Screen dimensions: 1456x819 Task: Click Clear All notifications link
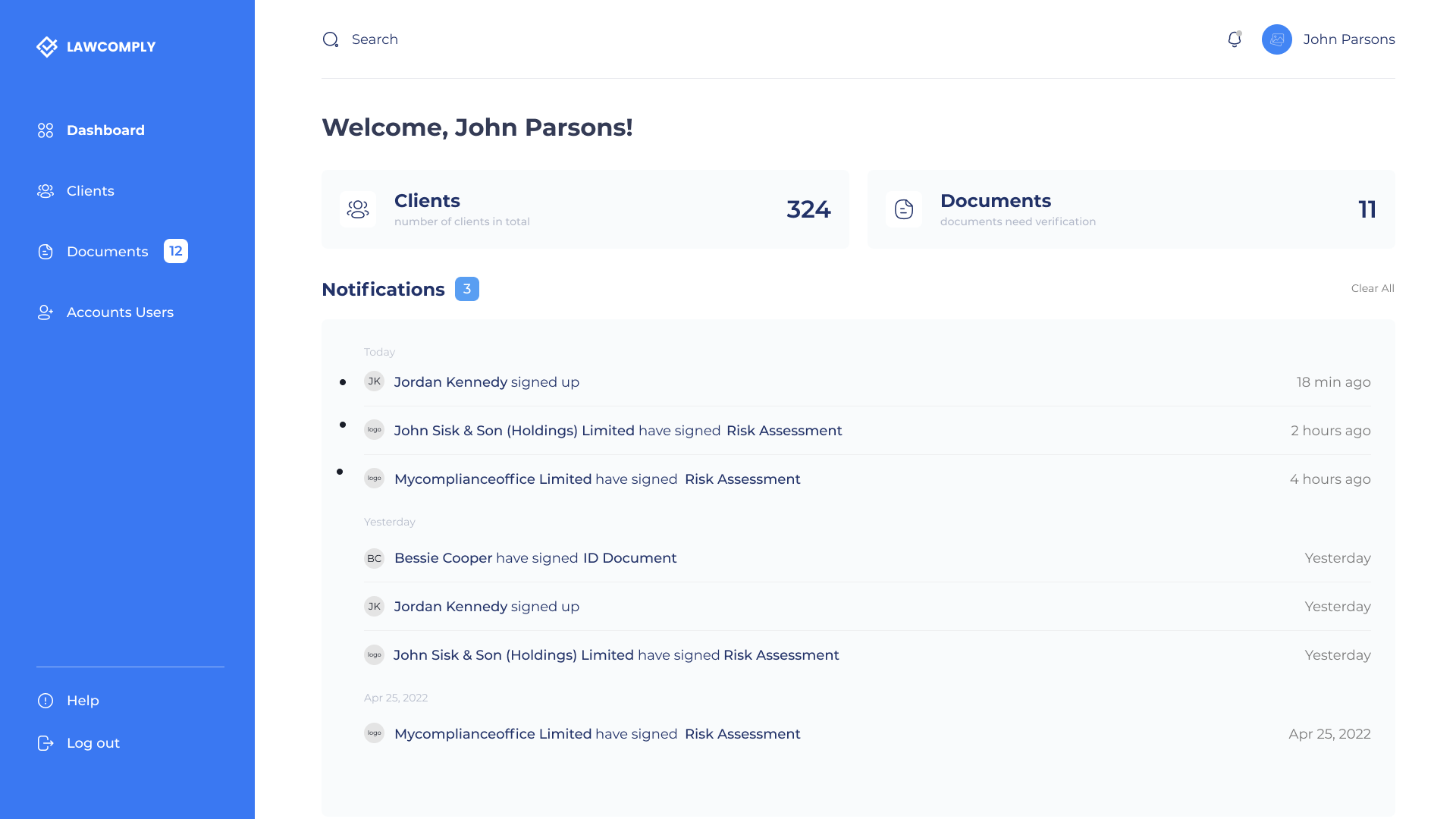point(1372,288)
